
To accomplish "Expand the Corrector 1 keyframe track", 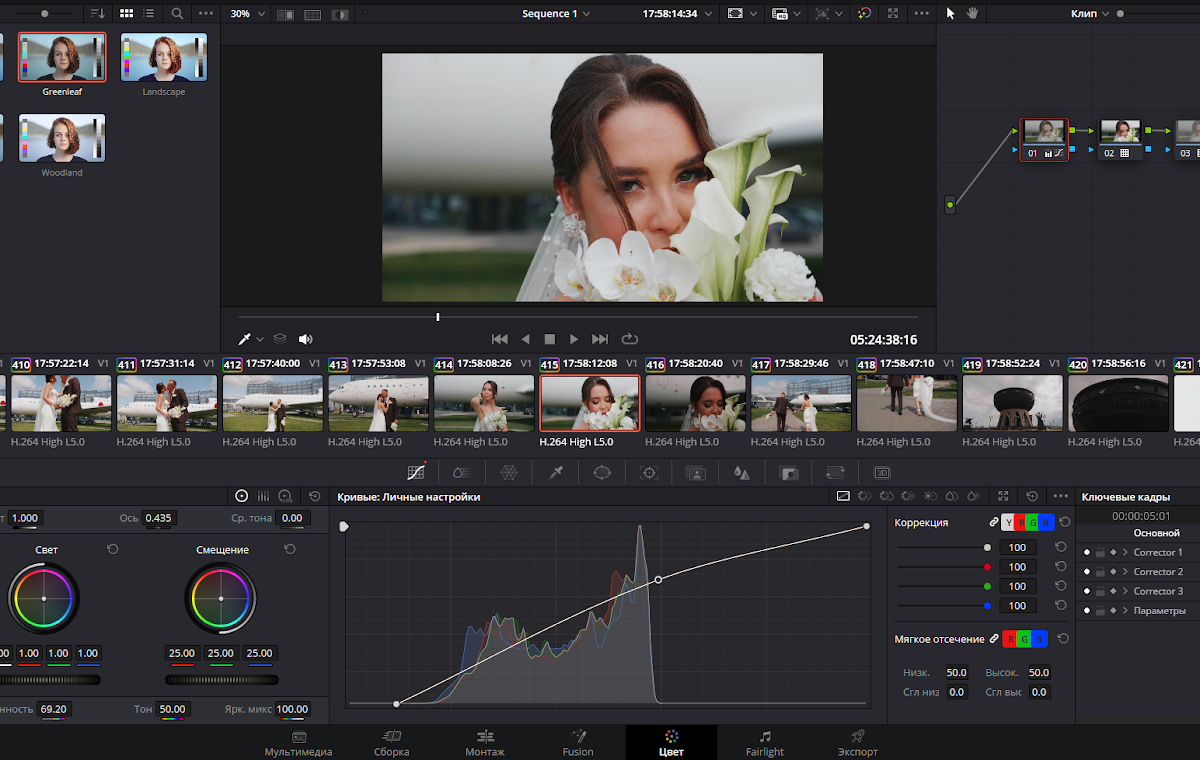I will pos(1124,552).
